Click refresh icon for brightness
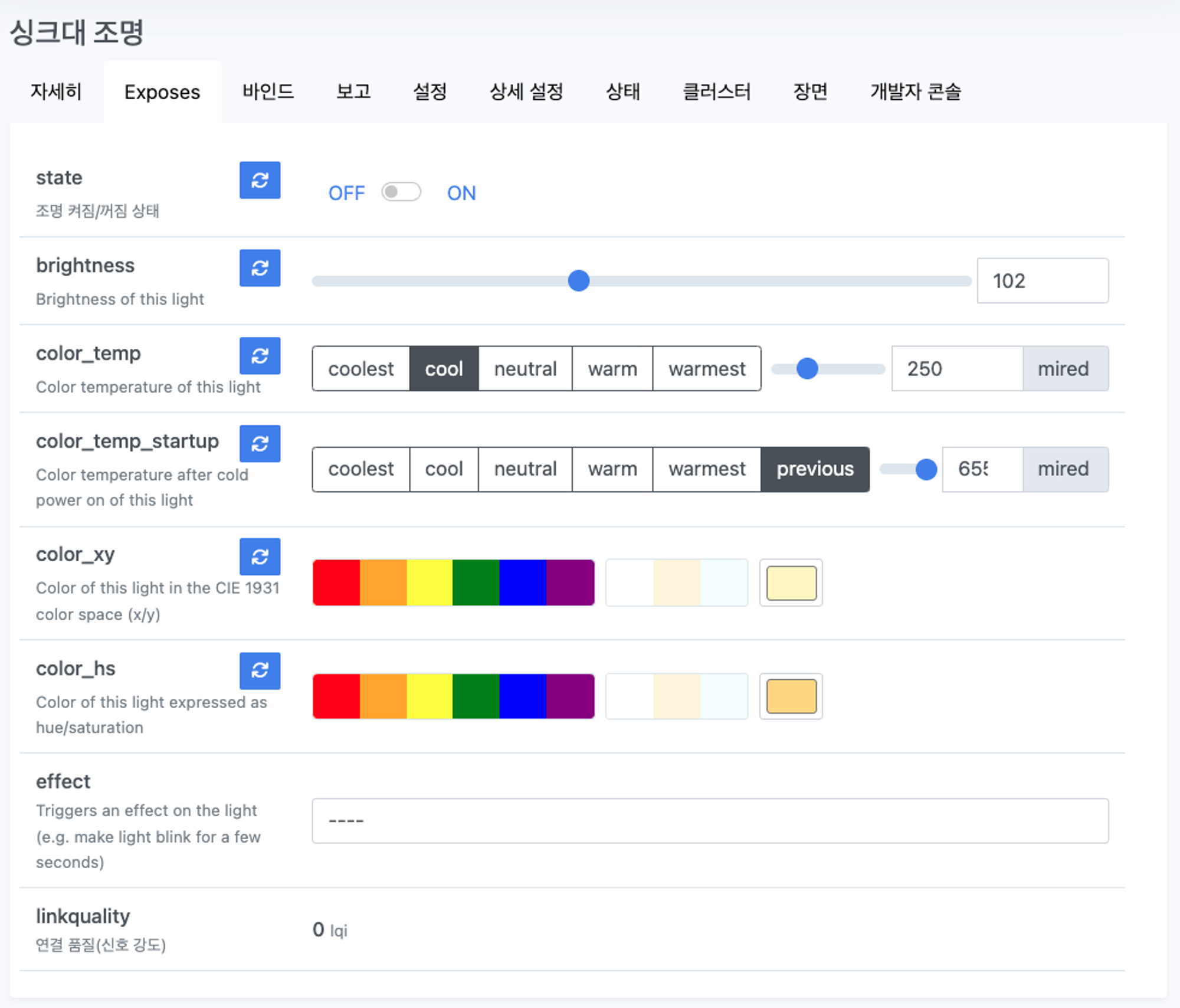 260,268
